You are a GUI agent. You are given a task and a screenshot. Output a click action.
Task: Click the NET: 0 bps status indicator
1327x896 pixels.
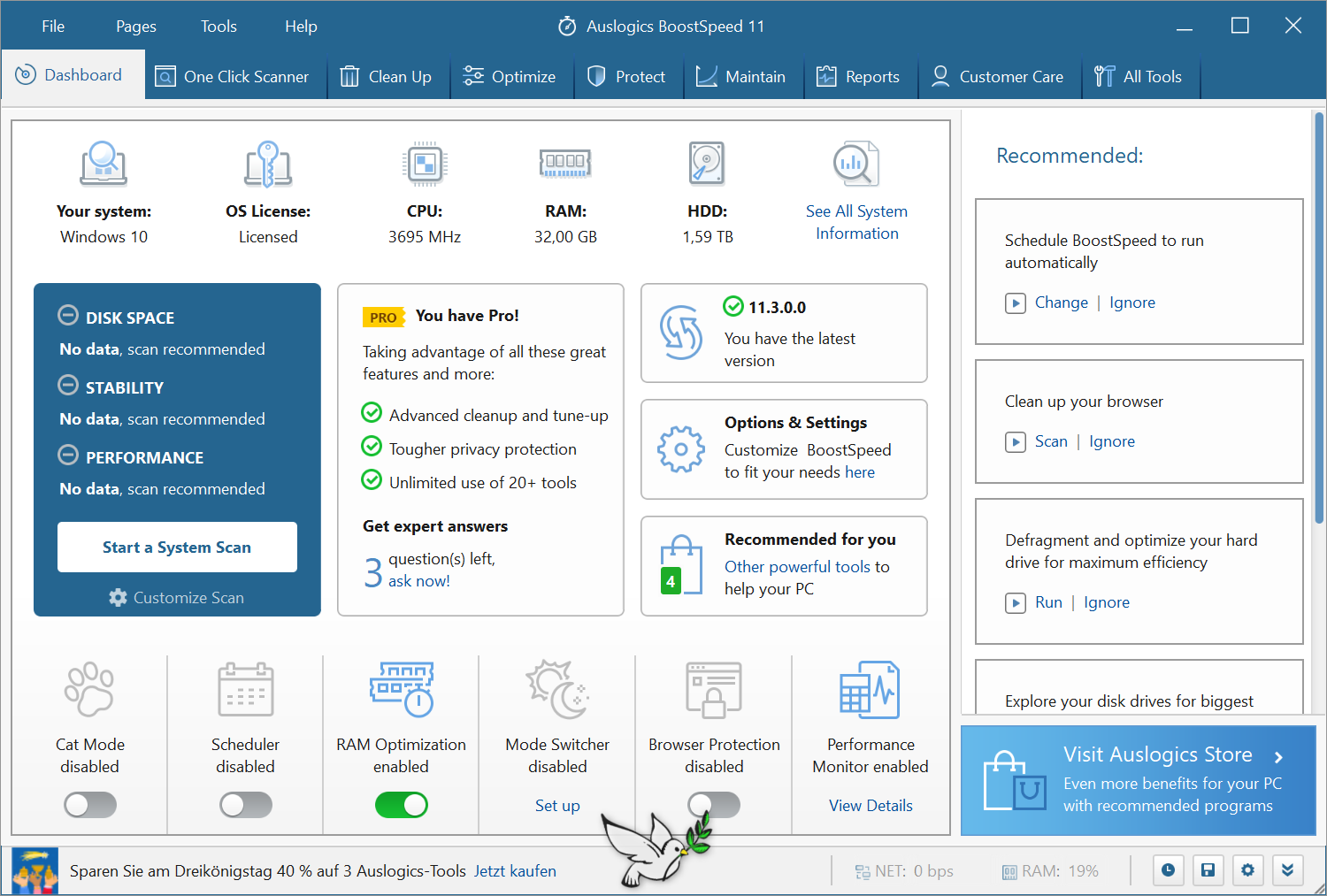(x=904, y=871)
